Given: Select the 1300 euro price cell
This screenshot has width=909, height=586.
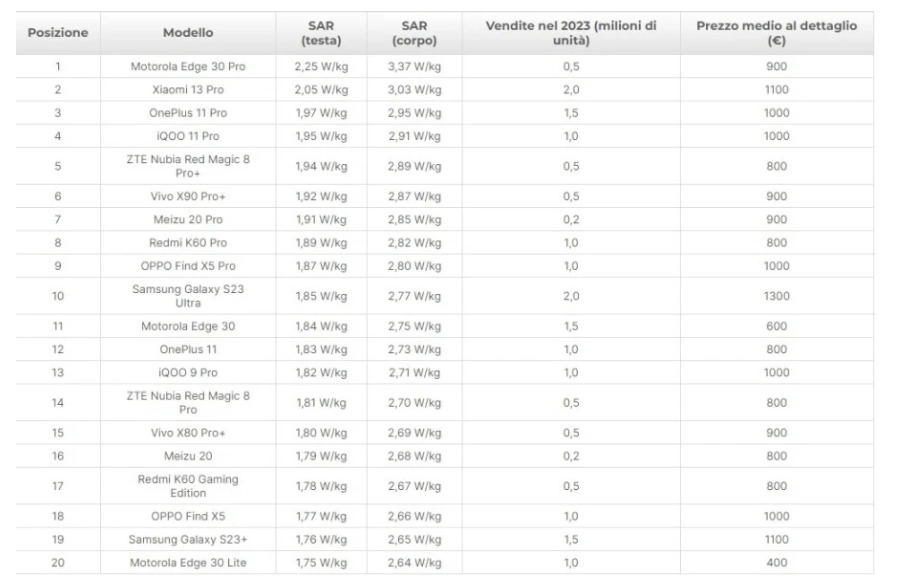Looking at the screenshot, I should pyautogui.click(x=776, y=296).
